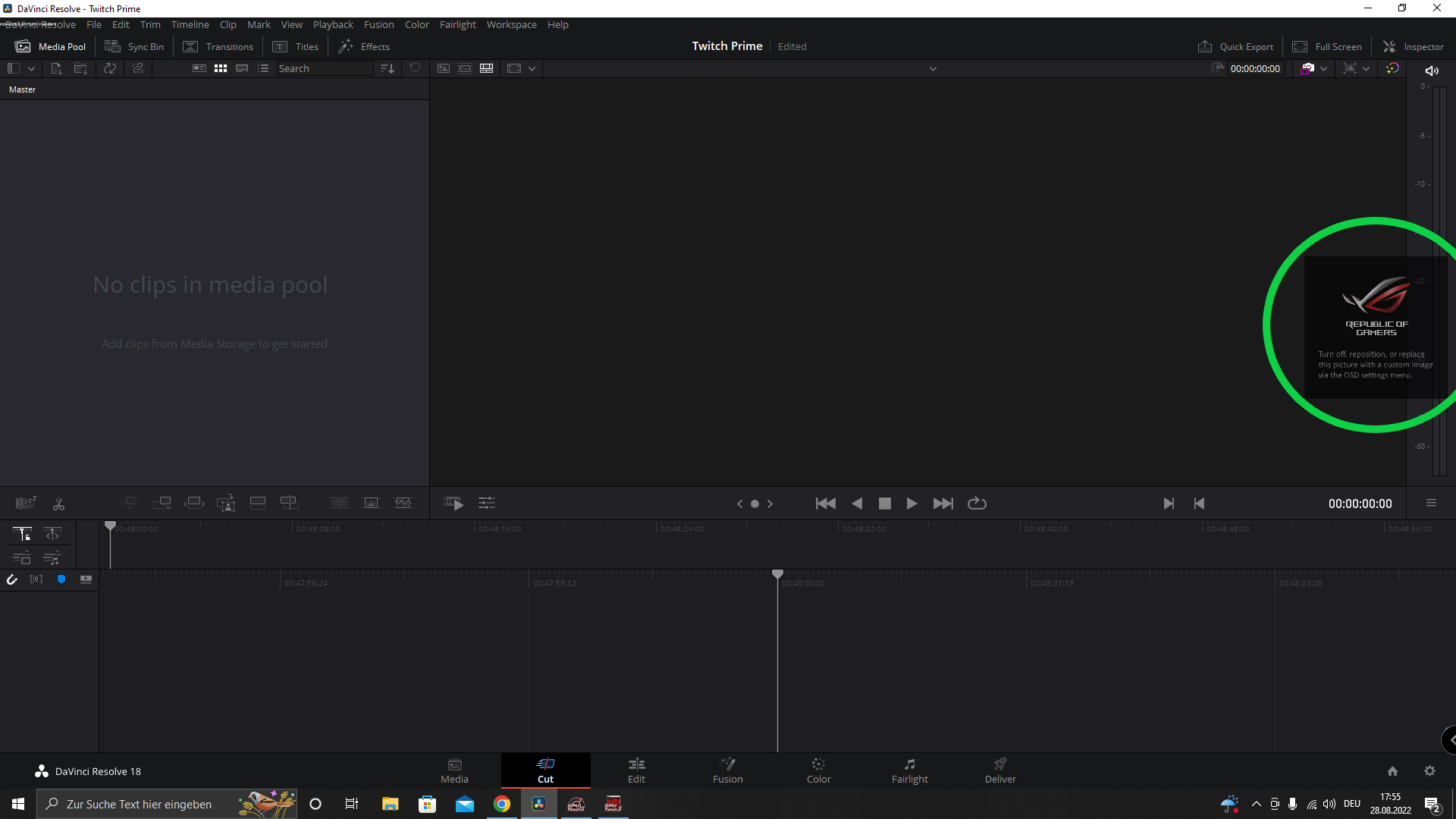Click the Fast Review button

pos(453,504)
